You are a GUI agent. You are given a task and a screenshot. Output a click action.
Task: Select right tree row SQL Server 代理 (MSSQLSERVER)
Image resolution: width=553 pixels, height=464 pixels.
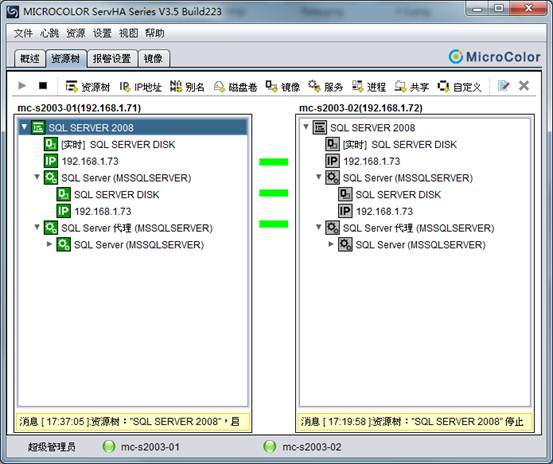[410, 228]
